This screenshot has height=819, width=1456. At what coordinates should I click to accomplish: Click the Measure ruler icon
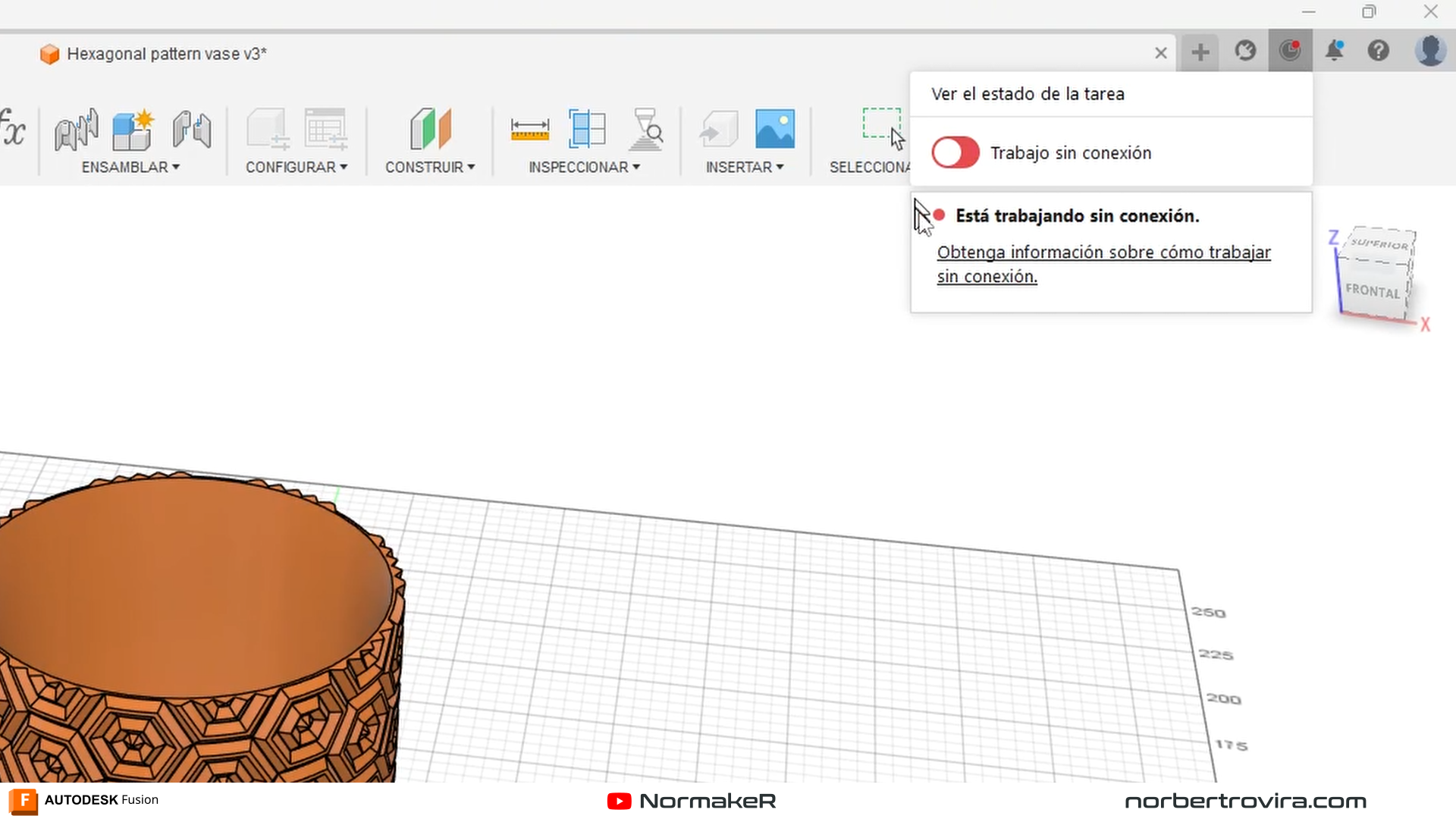529,130
